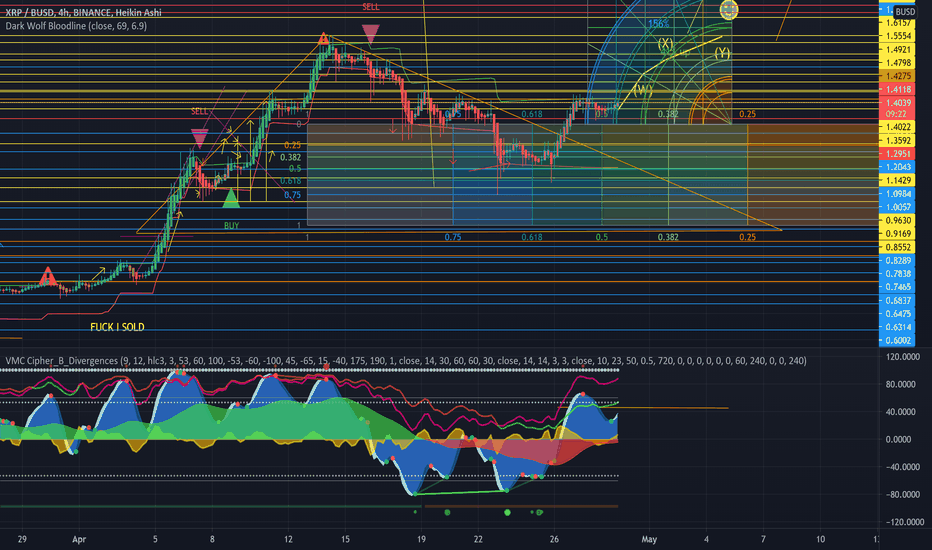
Task: Click the 19 date on the time axis
Action: point(421,539)
